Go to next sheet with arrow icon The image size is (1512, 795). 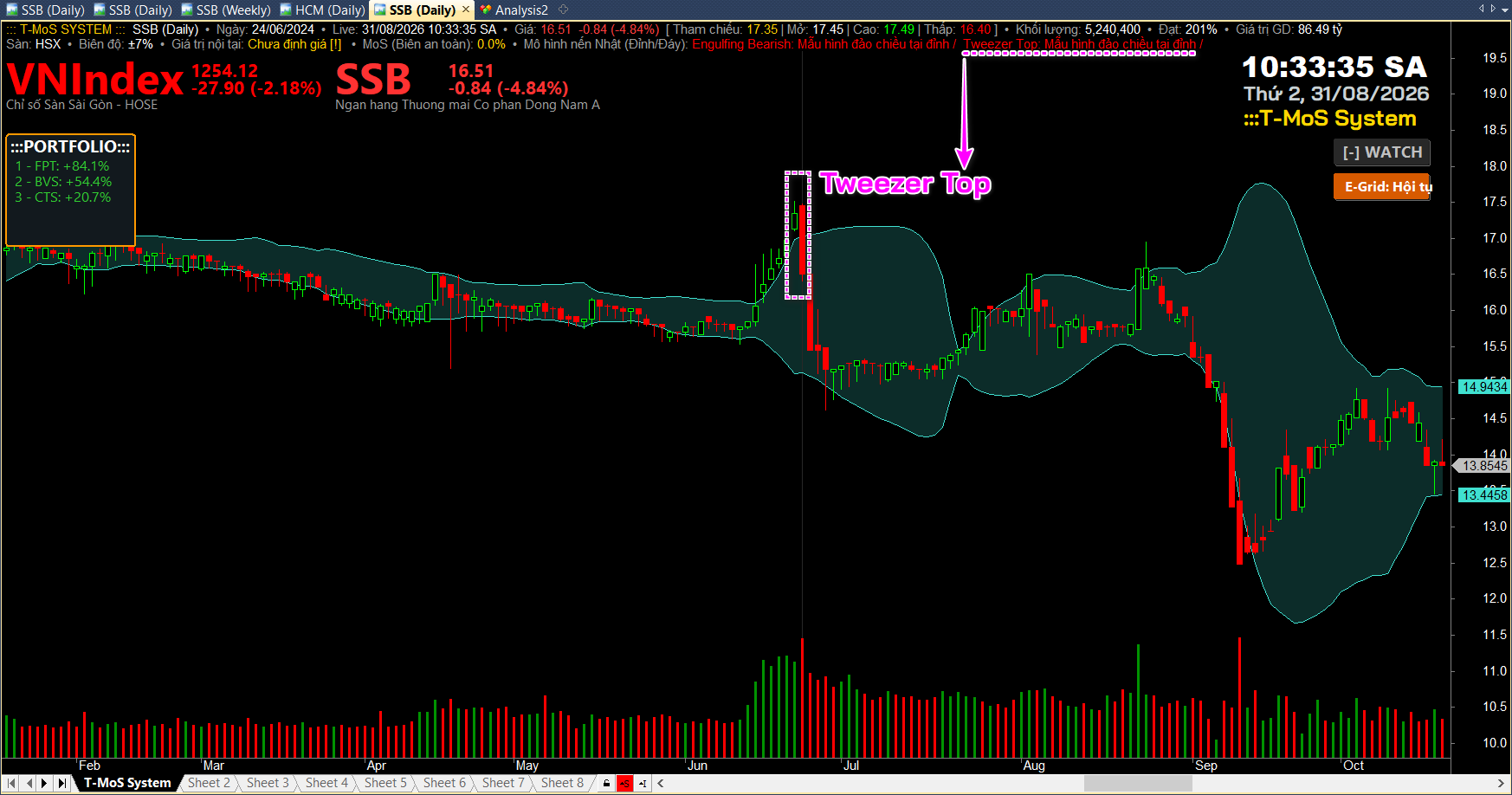click(x=44, y=783)
